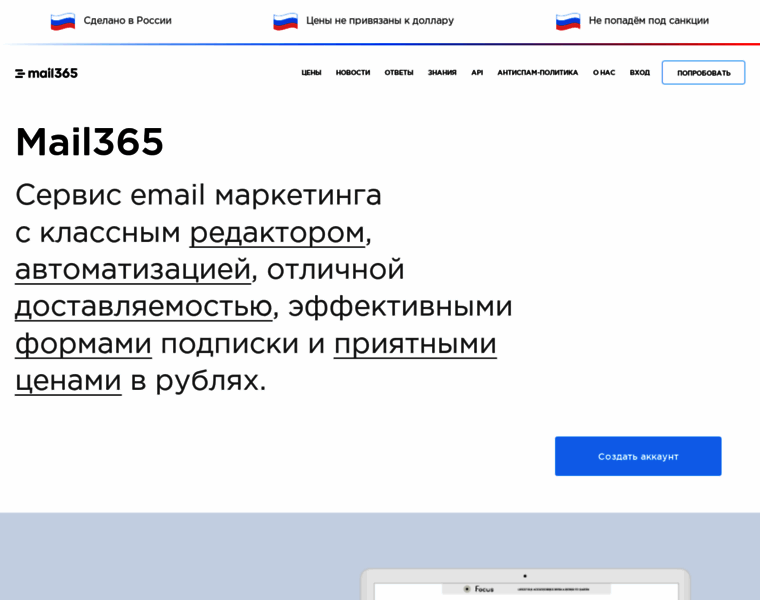760x600 pixels.
Task: Click ВХОД to log in
Action: [640, 73]
